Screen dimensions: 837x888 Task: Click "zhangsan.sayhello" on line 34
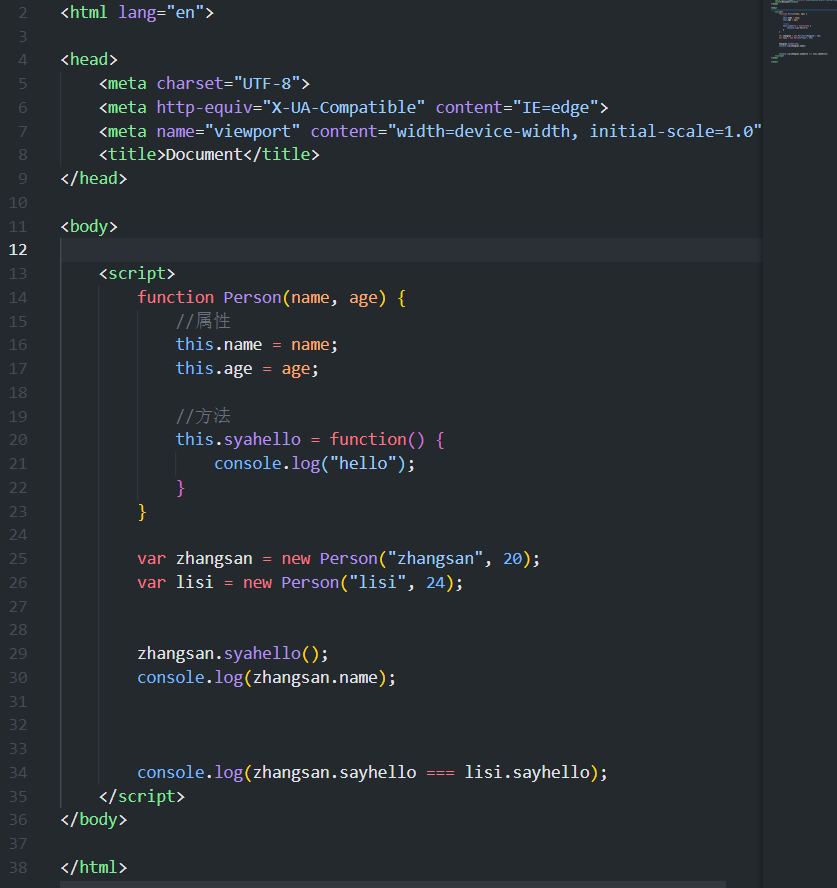[x=334, y=773]
